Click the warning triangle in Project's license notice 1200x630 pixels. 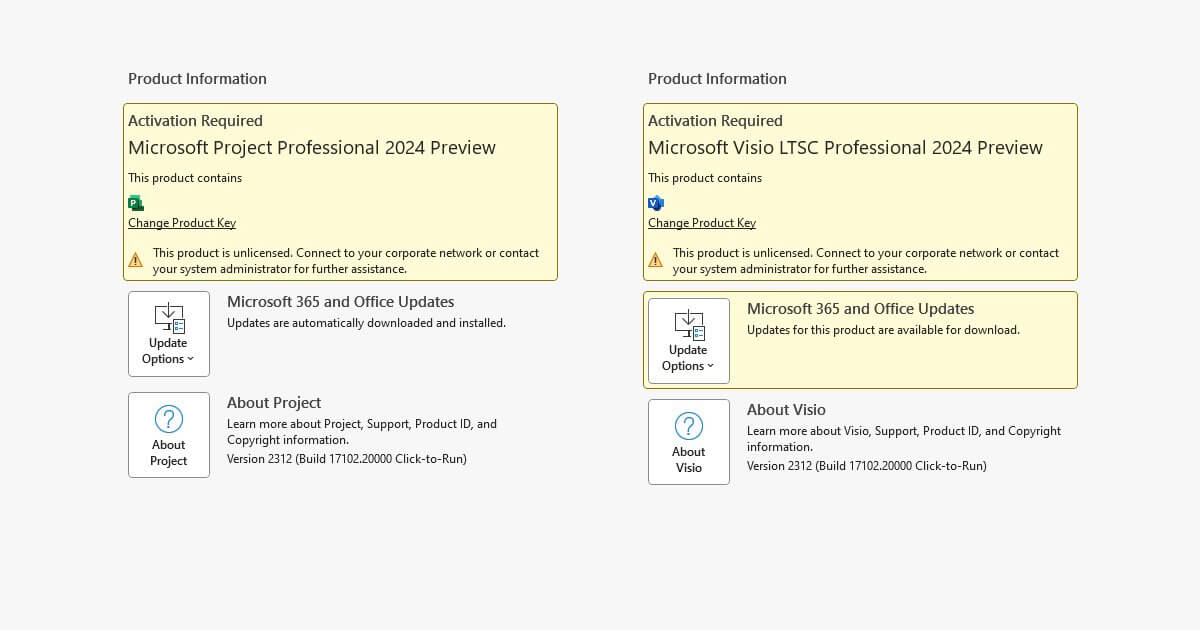click(137, 259)
